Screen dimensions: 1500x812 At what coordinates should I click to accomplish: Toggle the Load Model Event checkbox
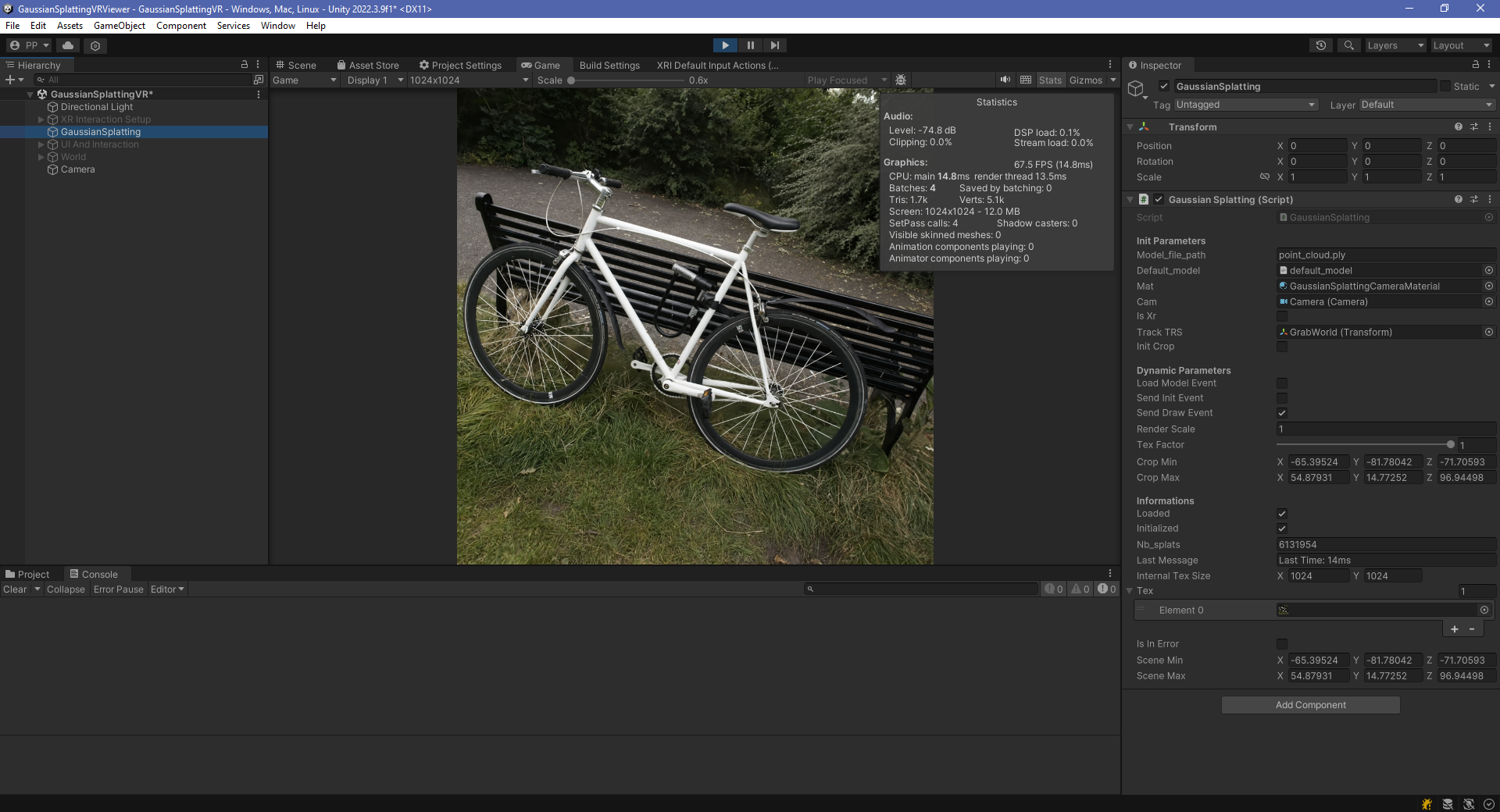click(x=1282, y=383)
